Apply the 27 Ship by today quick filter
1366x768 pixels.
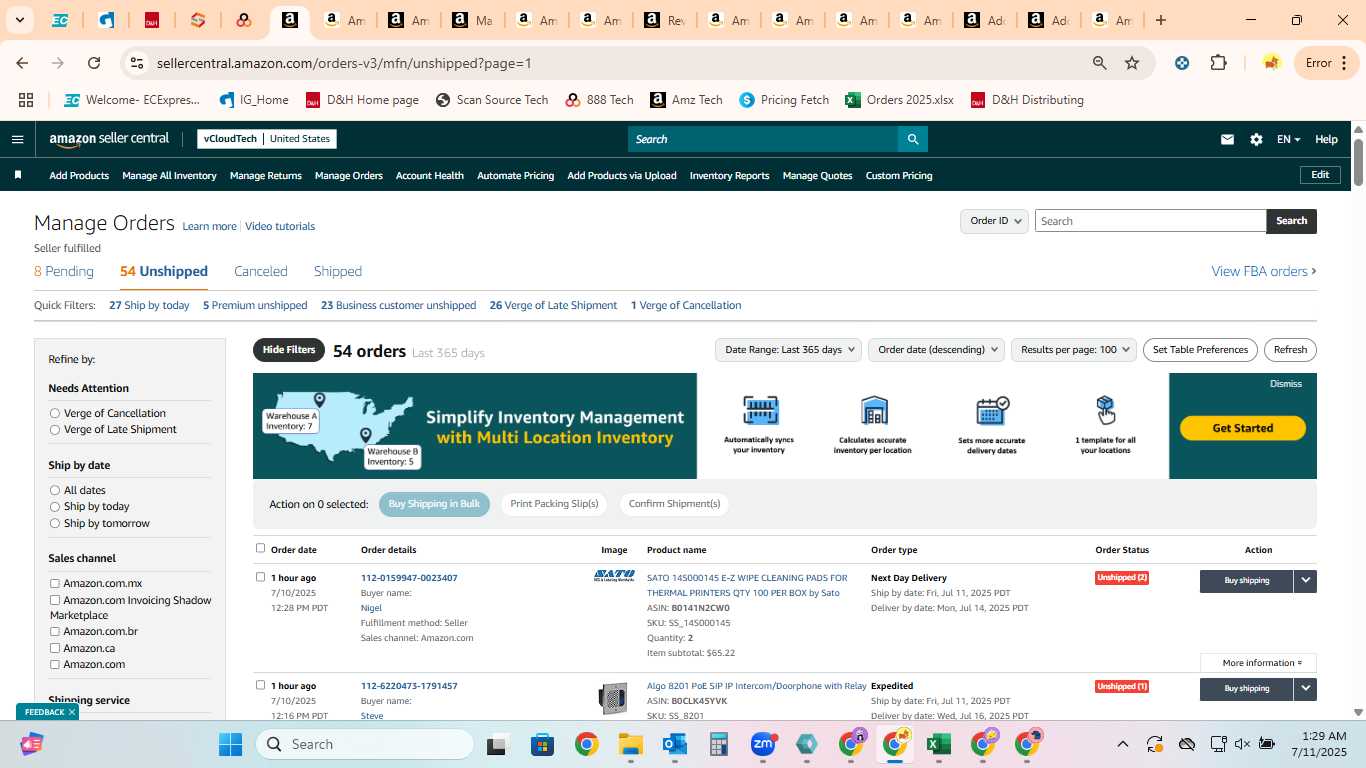point(149,306)
